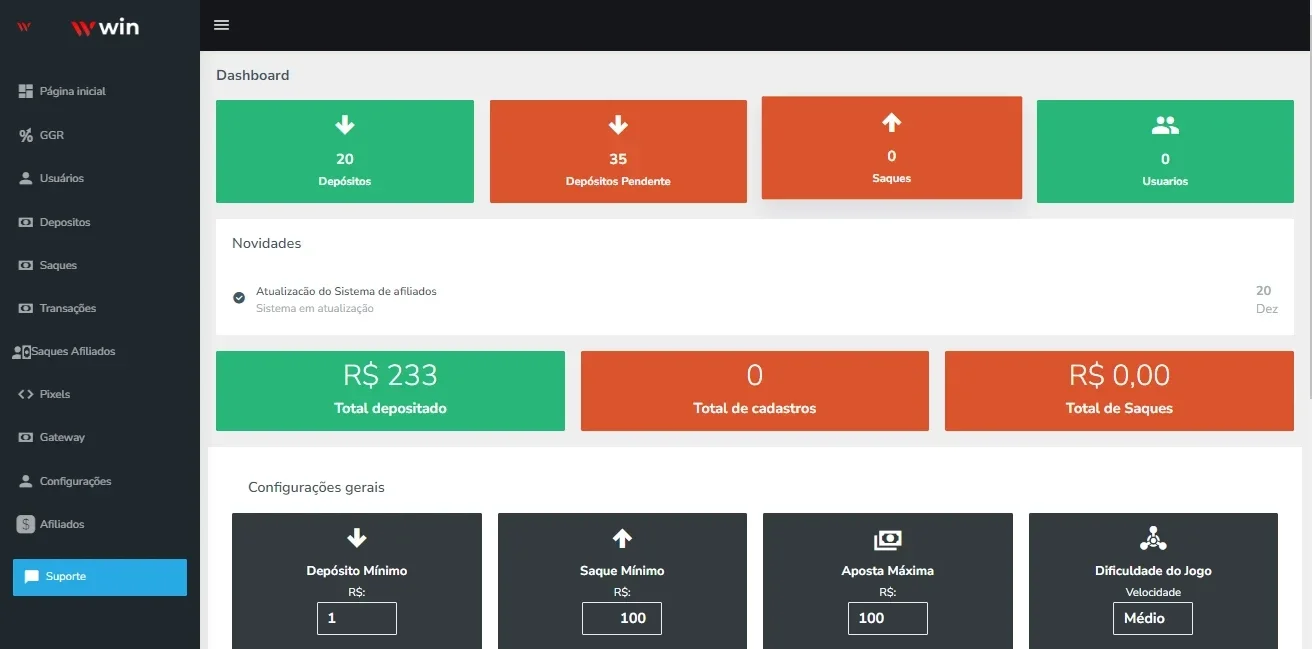Click the Saque Mínimo up arrow icon

(622, 538)
